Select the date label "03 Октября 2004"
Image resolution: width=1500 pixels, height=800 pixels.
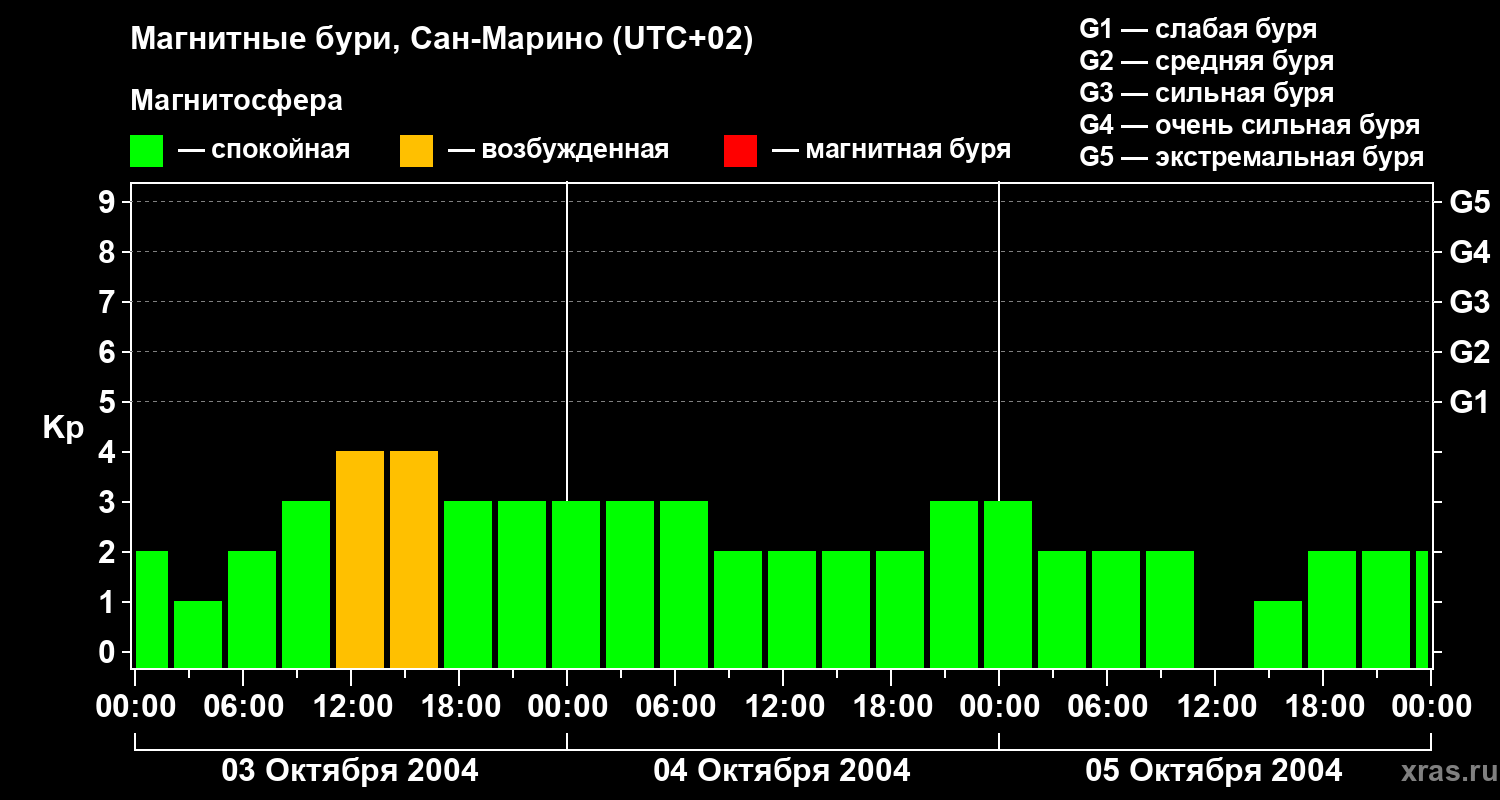[x=350, y=771]
